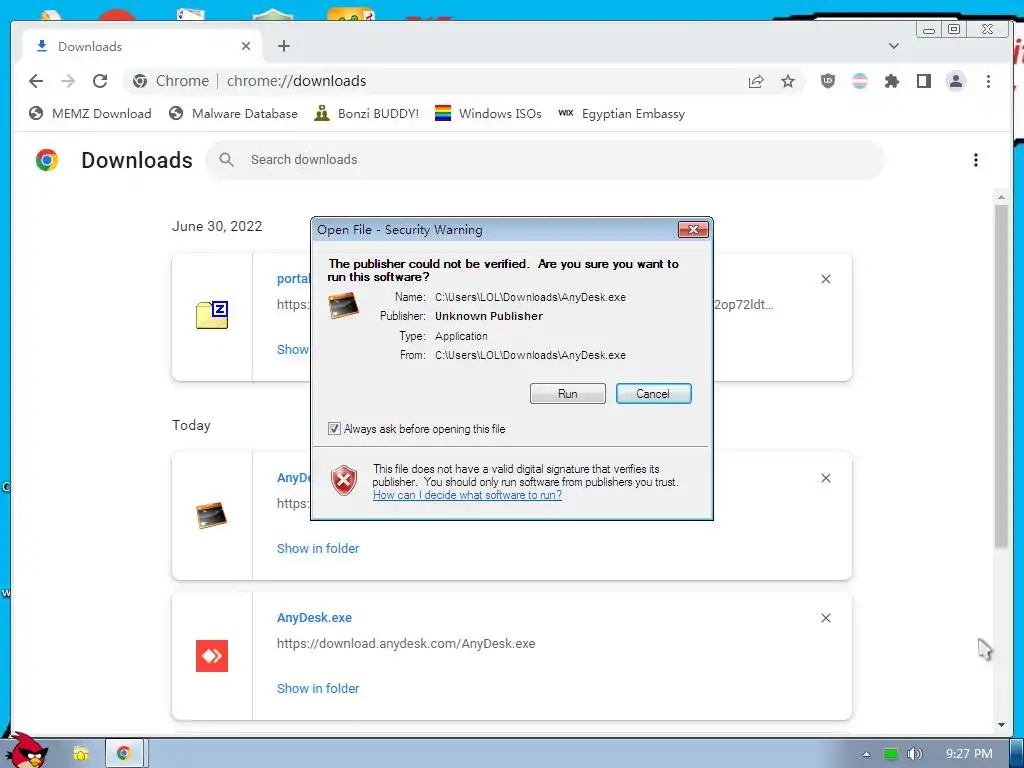Go back with the browser back arrow
Screen dimensions: 1024x768
click(x=36, y=81)
